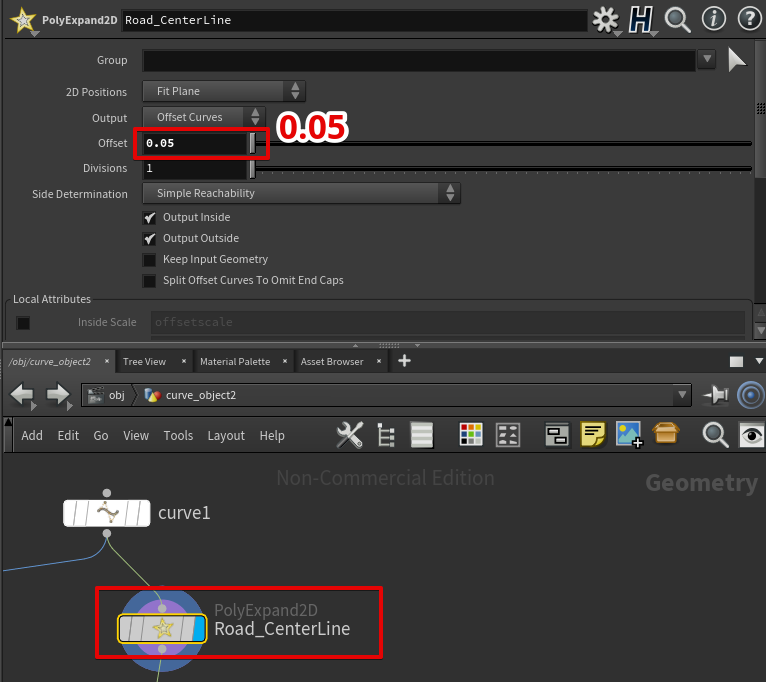The height and width of the screenshot is (682, 766).
Task: Click the tree list layout icon
Action: (386, 435)
